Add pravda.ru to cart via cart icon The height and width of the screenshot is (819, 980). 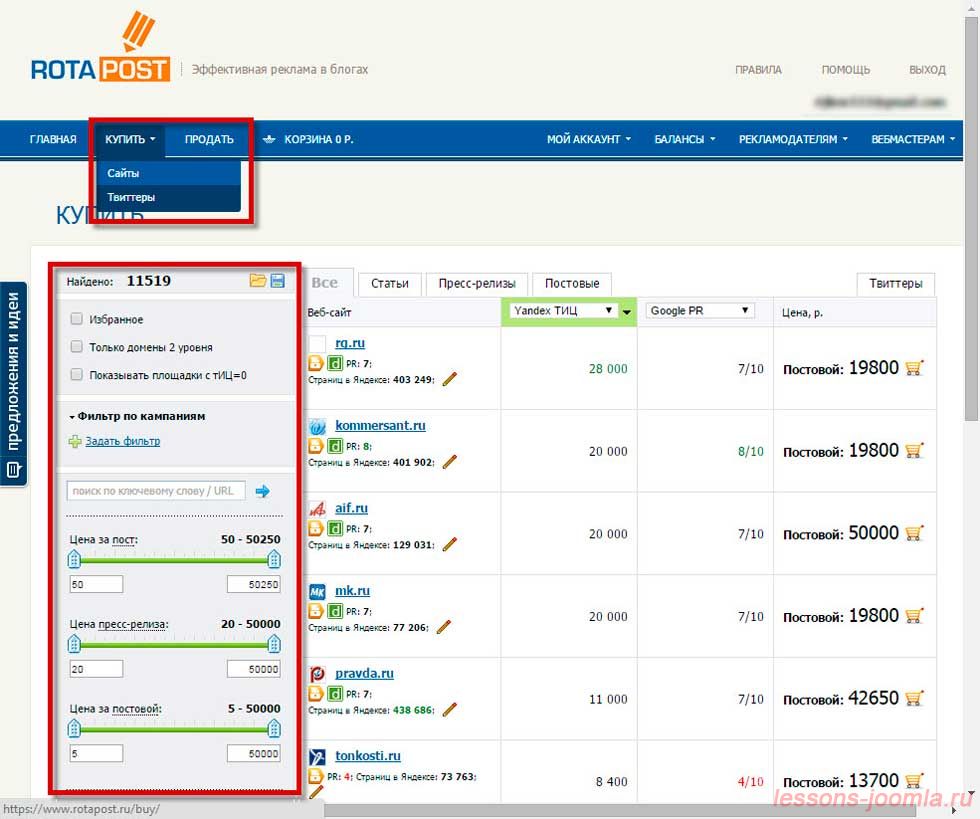[x=914, y=698]
